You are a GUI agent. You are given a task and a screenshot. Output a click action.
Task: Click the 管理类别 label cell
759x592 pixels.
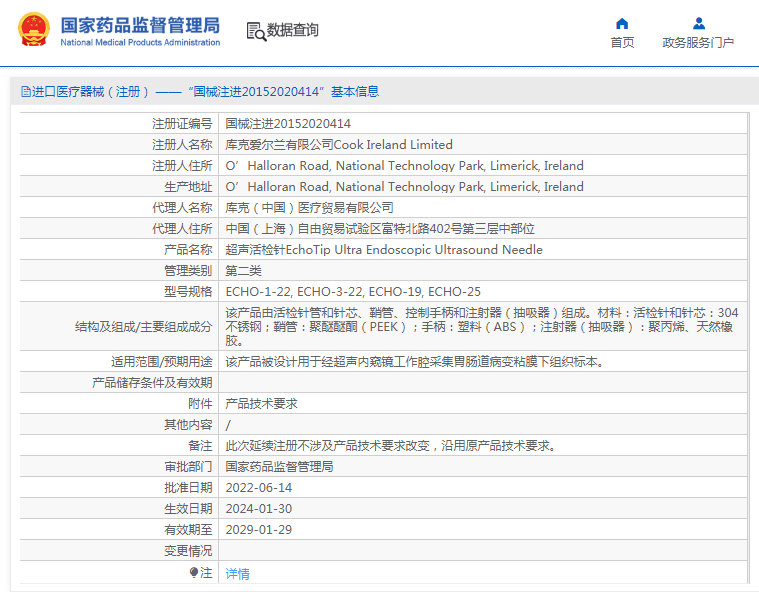coord(119,271)
